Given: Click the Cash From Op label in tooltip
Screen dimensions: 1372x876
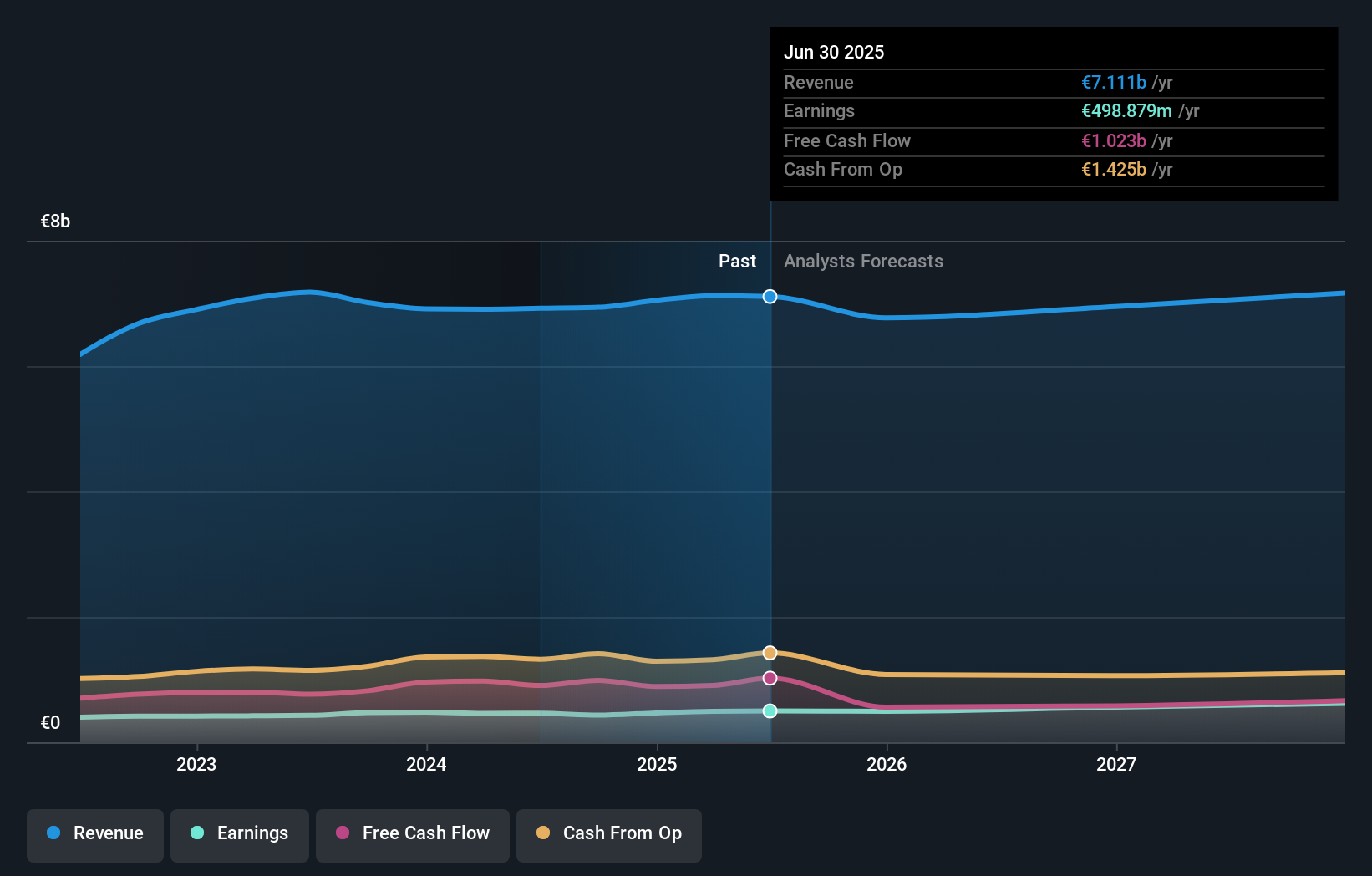Looking at the screenshot, I should point(843,170).
